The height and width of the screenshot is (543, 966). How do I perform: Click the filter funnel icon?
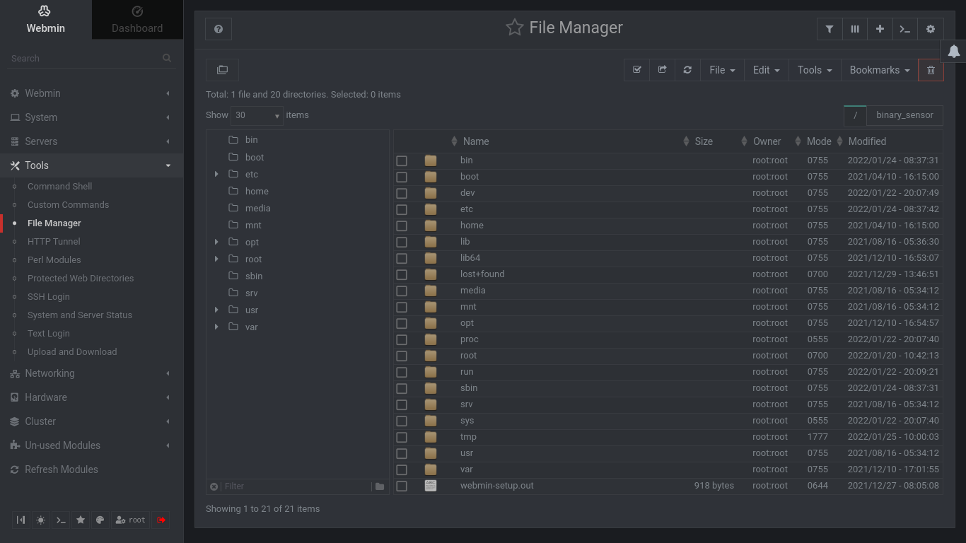point(829,29)
